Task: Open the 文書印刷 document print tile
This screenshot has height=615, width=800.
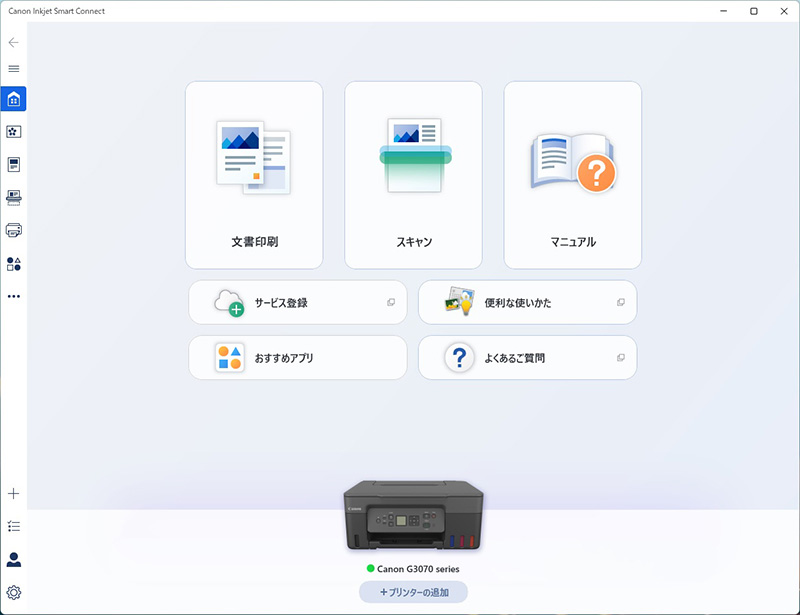Action: [254, 175]
